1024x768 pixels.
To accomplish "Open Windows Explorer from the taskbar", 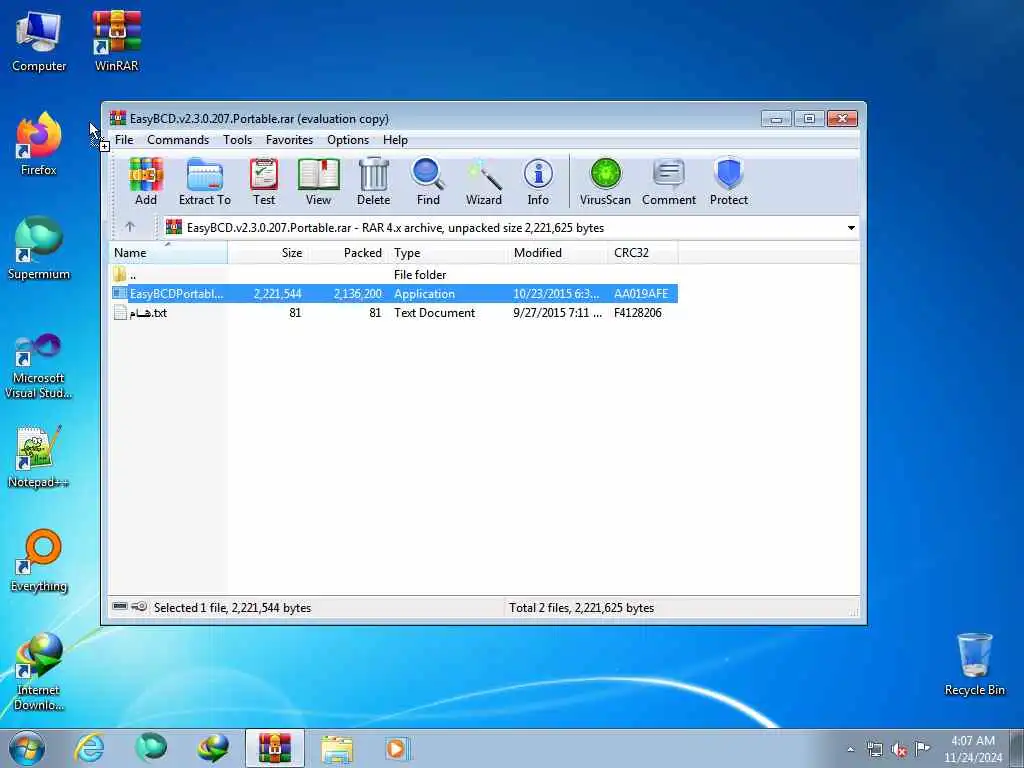I will tap(337, 748).
